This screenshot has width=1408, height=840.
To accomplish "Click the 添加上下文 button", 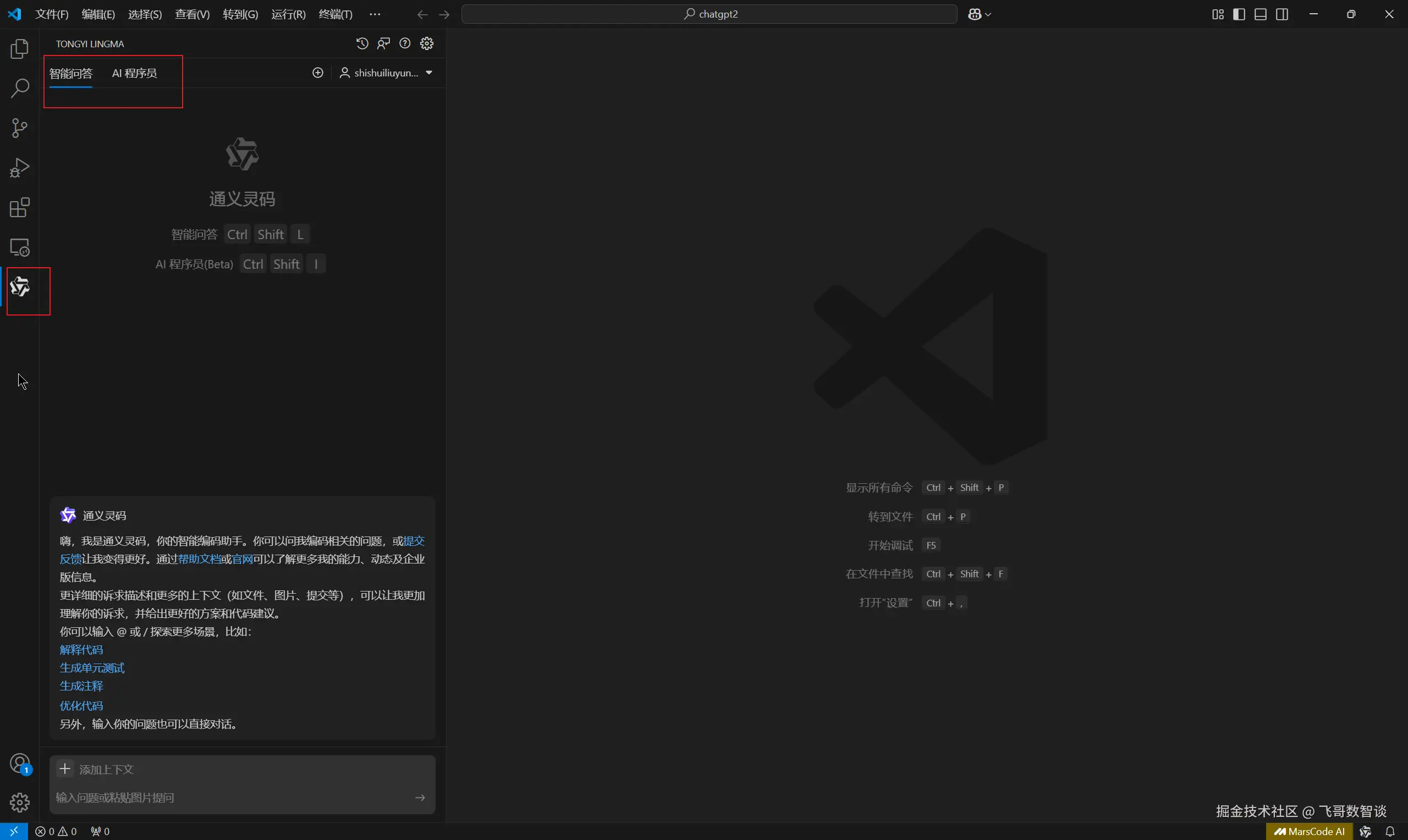I will (96, 769).
